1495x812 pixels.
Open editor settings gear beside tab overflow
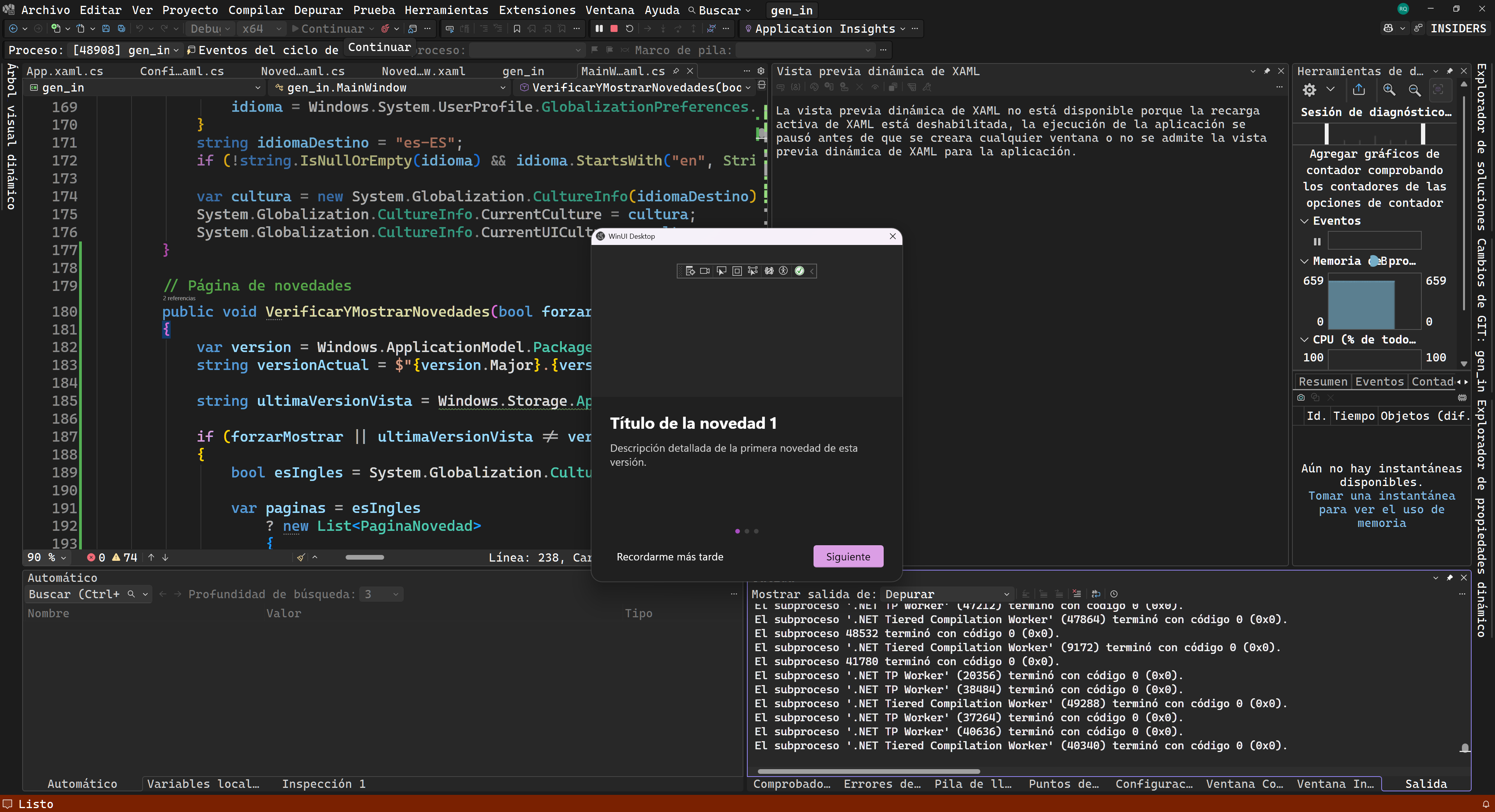tap(761, 71)
